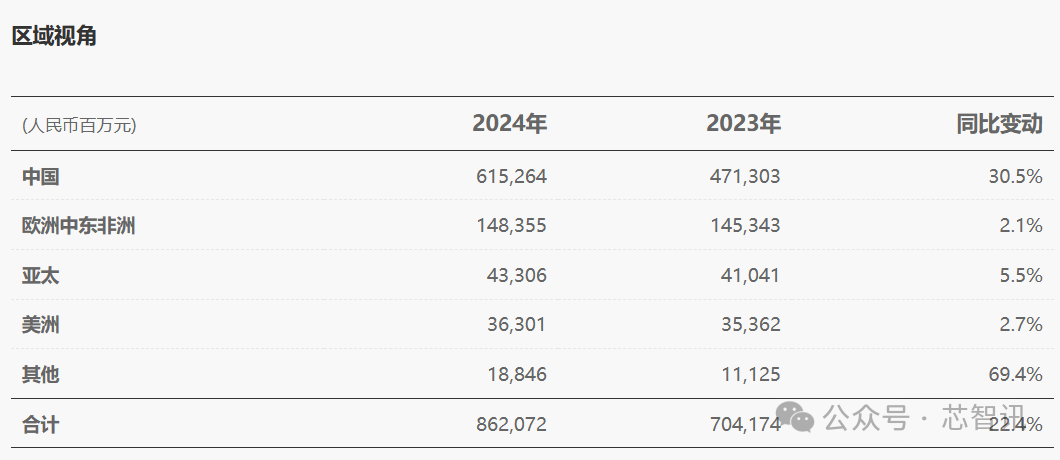
Task: Click the 区域视角 heading
Action: point(54,36)
